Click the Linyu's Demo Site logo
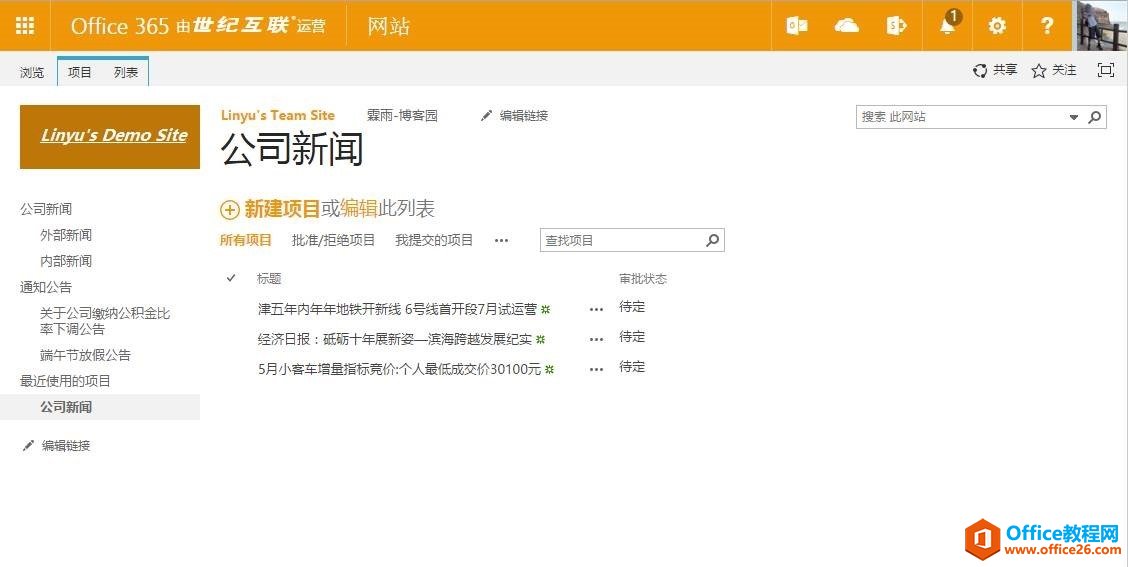This screenshot has height=567, width=1128. (x=110, y=137)
